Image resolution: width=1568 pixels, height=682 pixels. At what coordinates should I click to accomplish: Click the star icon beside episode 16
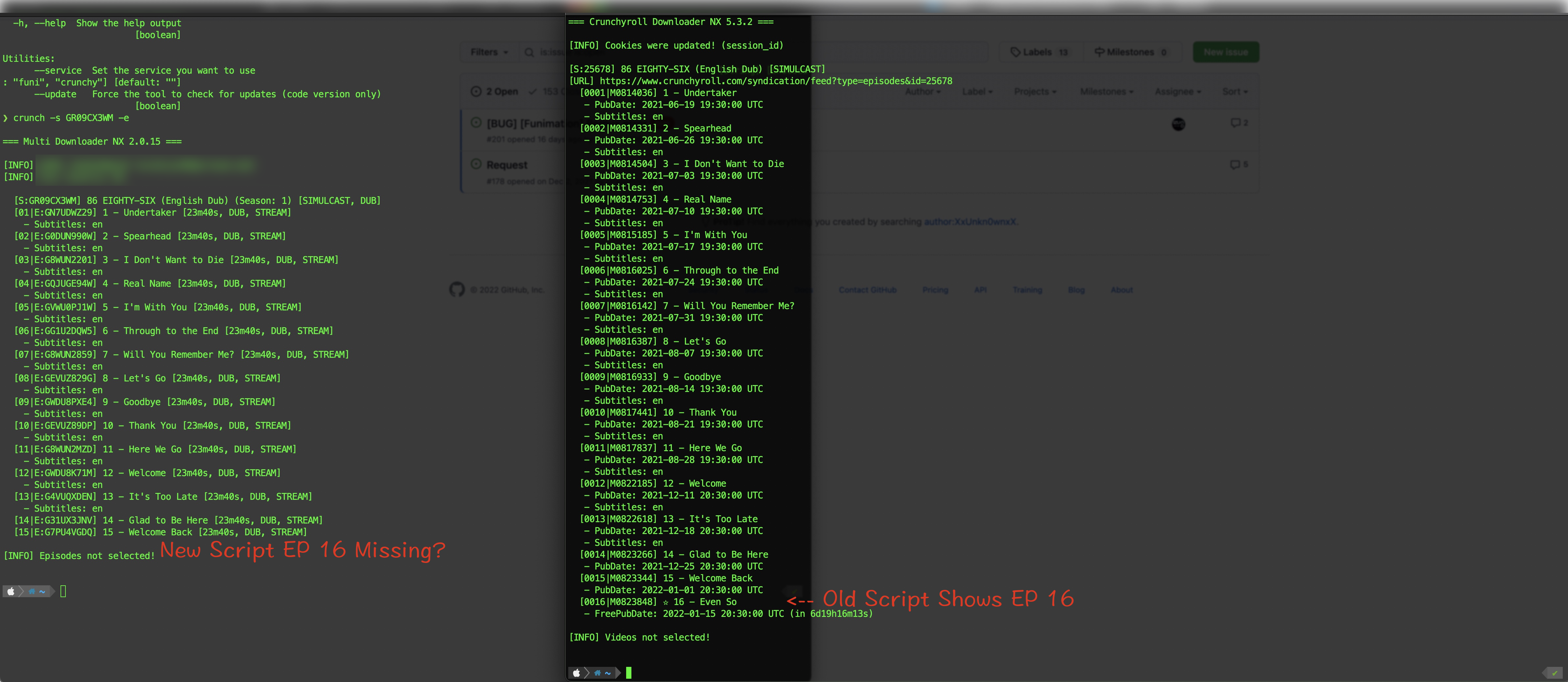665,602
